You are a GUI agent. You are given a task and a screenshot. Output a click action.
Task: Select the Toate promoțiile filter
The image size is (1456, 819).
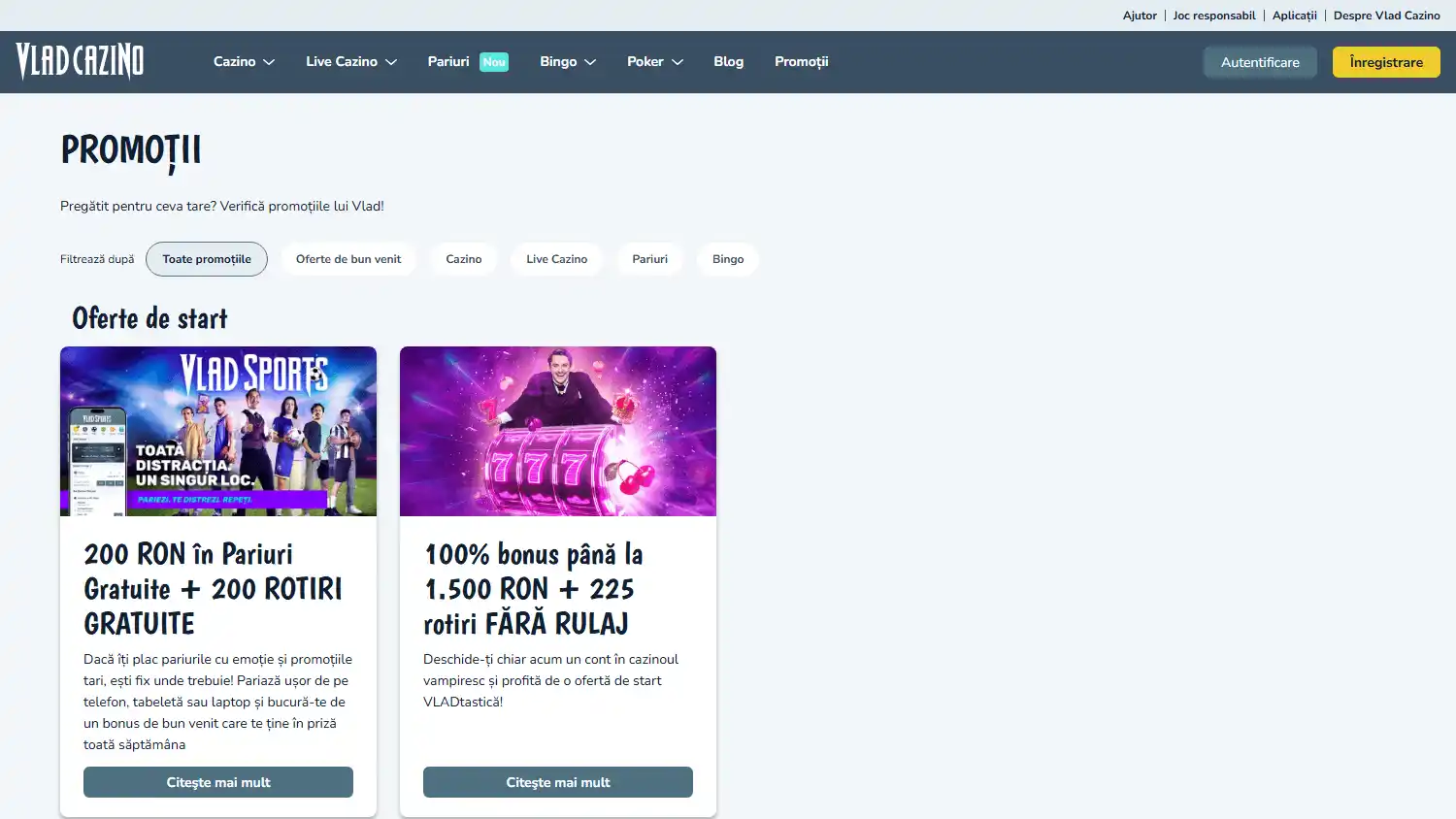coord(207,259)
